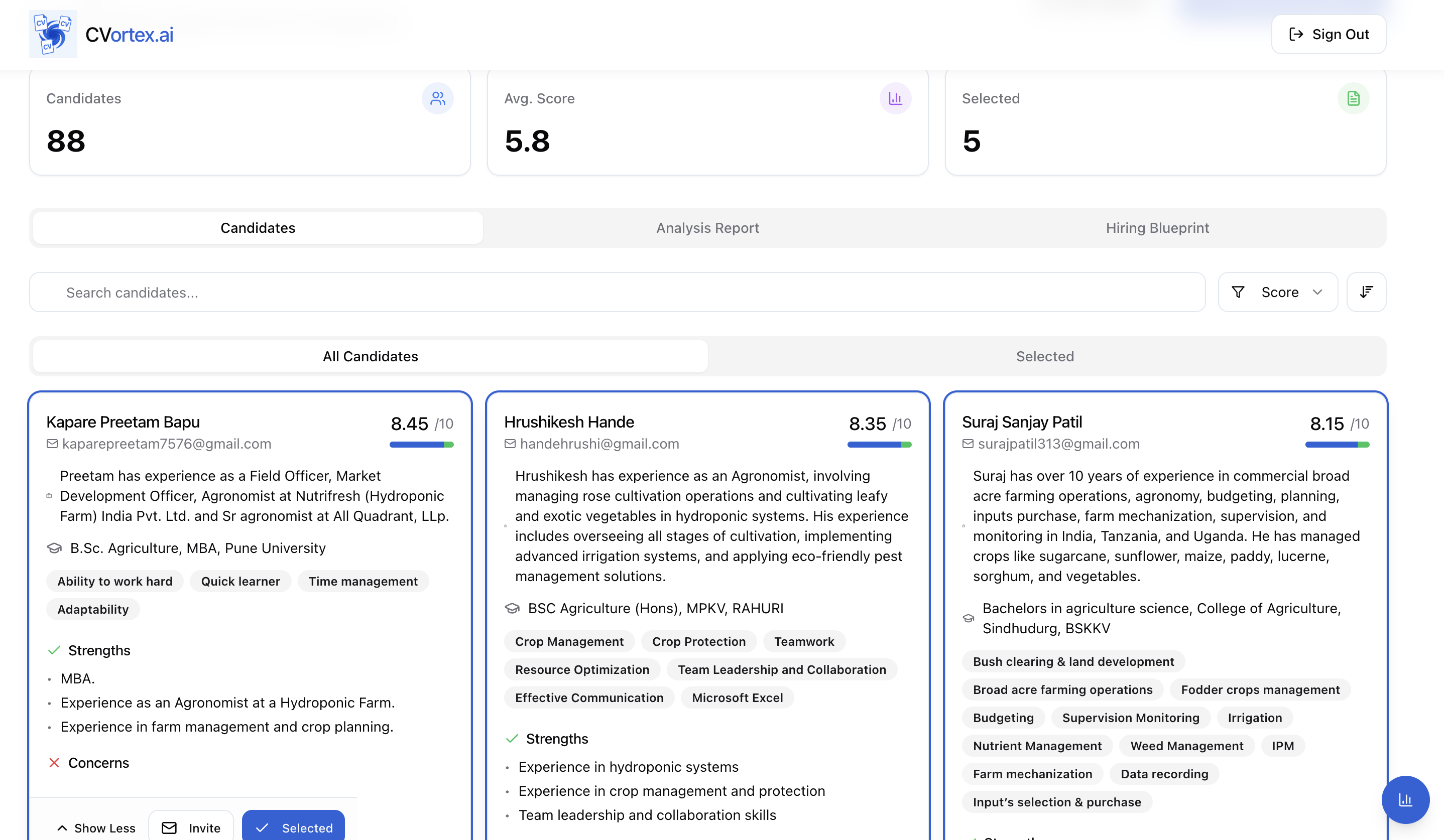This screenshot has height=840, width=1444.
Task: Open the Analysis Report tab
Action: [707, 228]
